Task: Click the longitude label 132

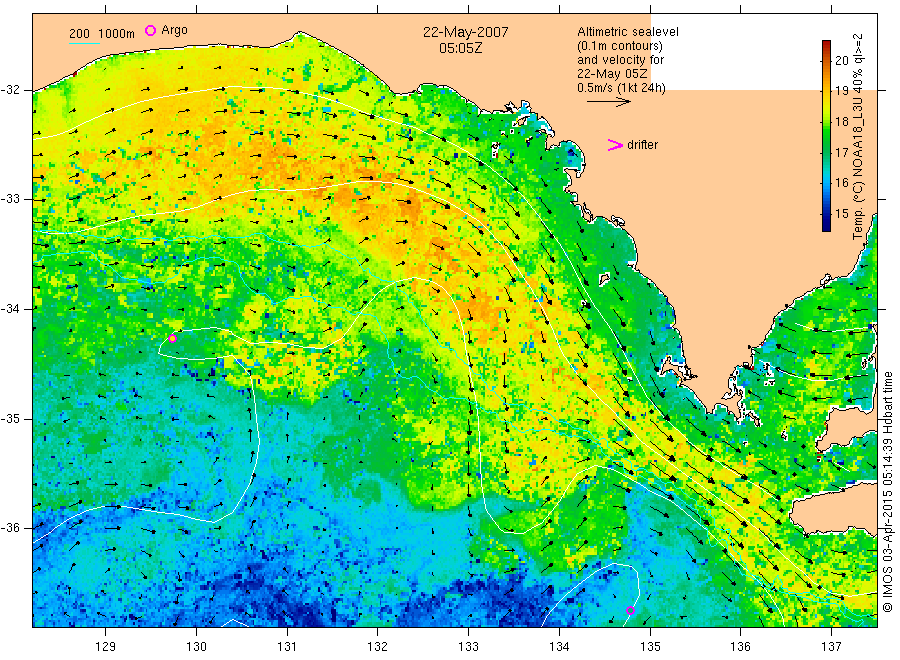Action: (x=378, y=647)
